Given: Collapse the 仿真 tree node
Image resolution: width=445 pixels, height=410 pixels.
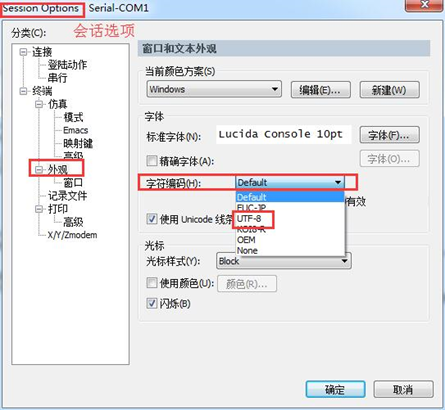Looking at the screenshot, I should pos(39,104).
